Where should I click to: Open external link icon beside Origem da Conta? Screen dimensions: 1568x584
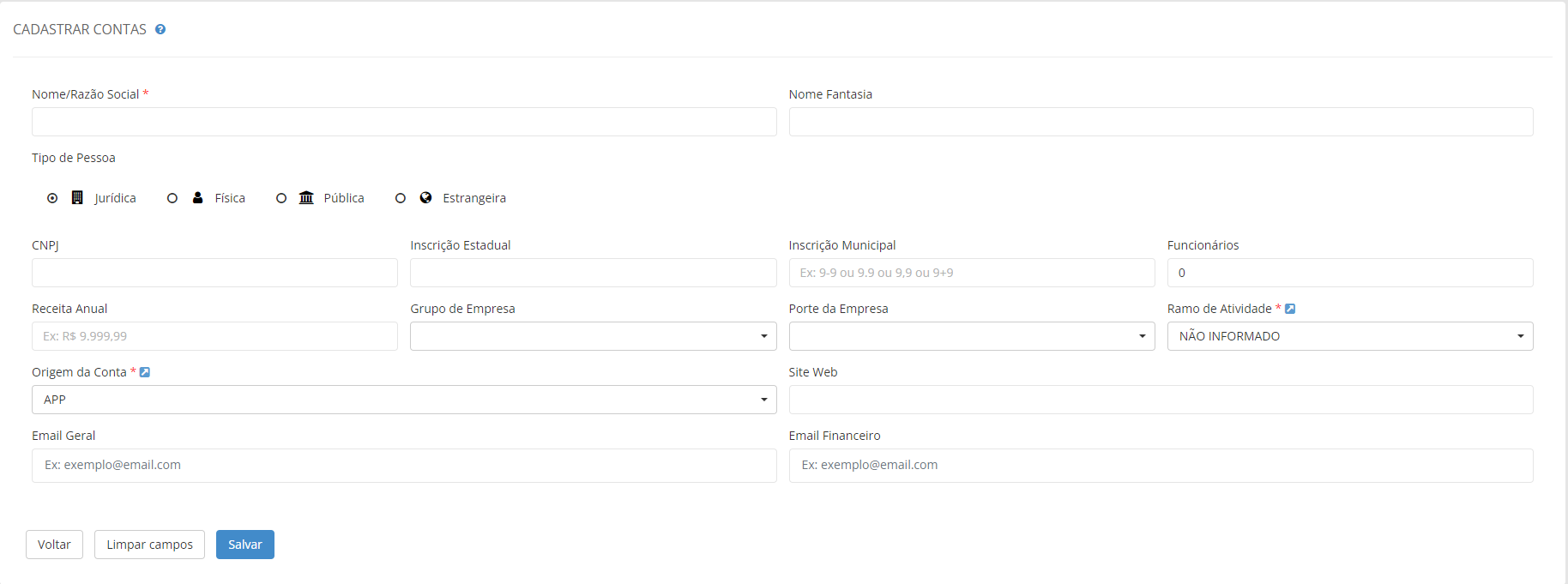(x=145, y=372)
